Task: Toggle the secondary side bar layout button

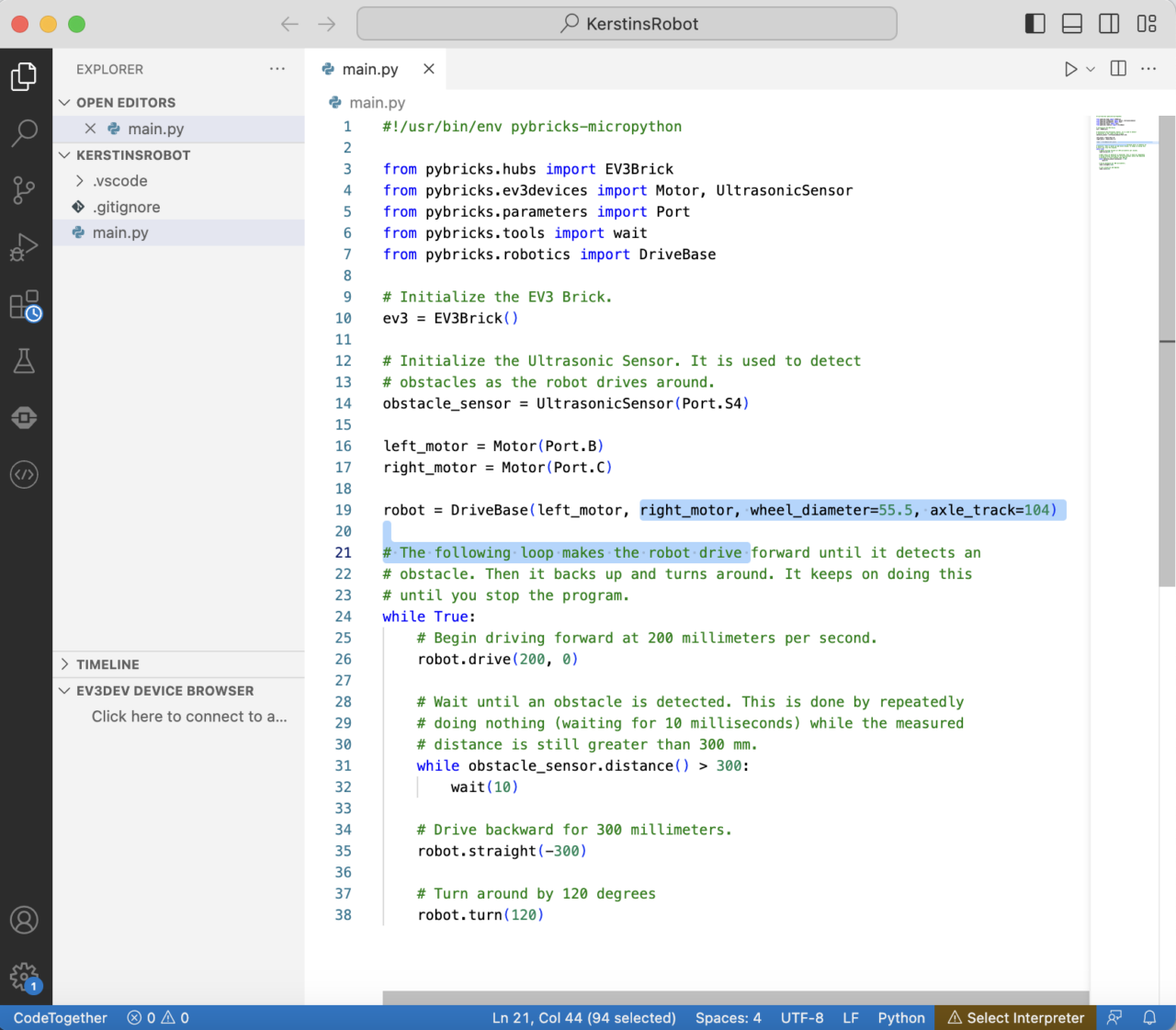Action: (x=1109, y=24)
